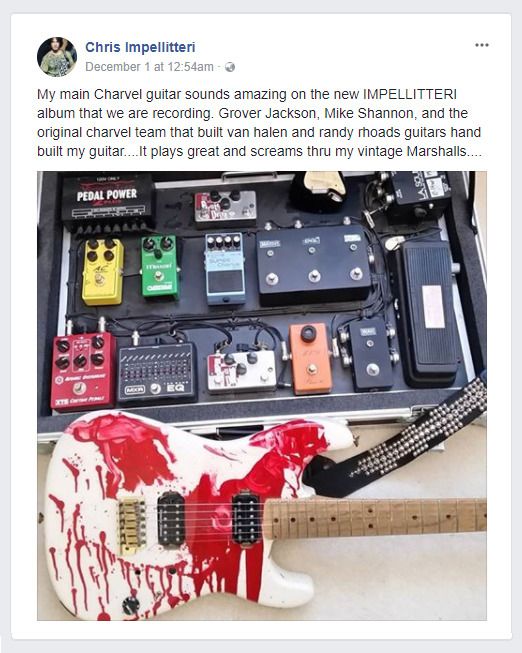Click the Pedal Power supply in the photo
This screenshot has width=522, height=653.
(x=107, y=202)
